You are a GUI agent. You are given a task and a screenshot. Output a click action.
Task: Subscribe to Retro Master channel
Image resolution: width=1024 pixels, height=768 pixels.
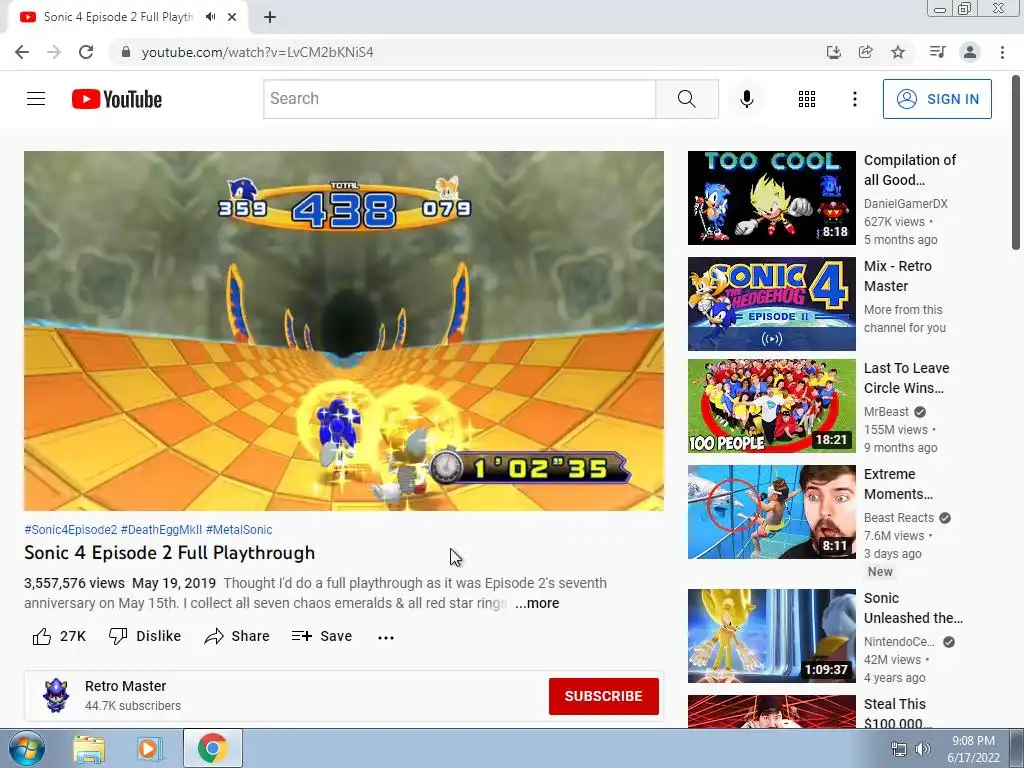[603, 696]
